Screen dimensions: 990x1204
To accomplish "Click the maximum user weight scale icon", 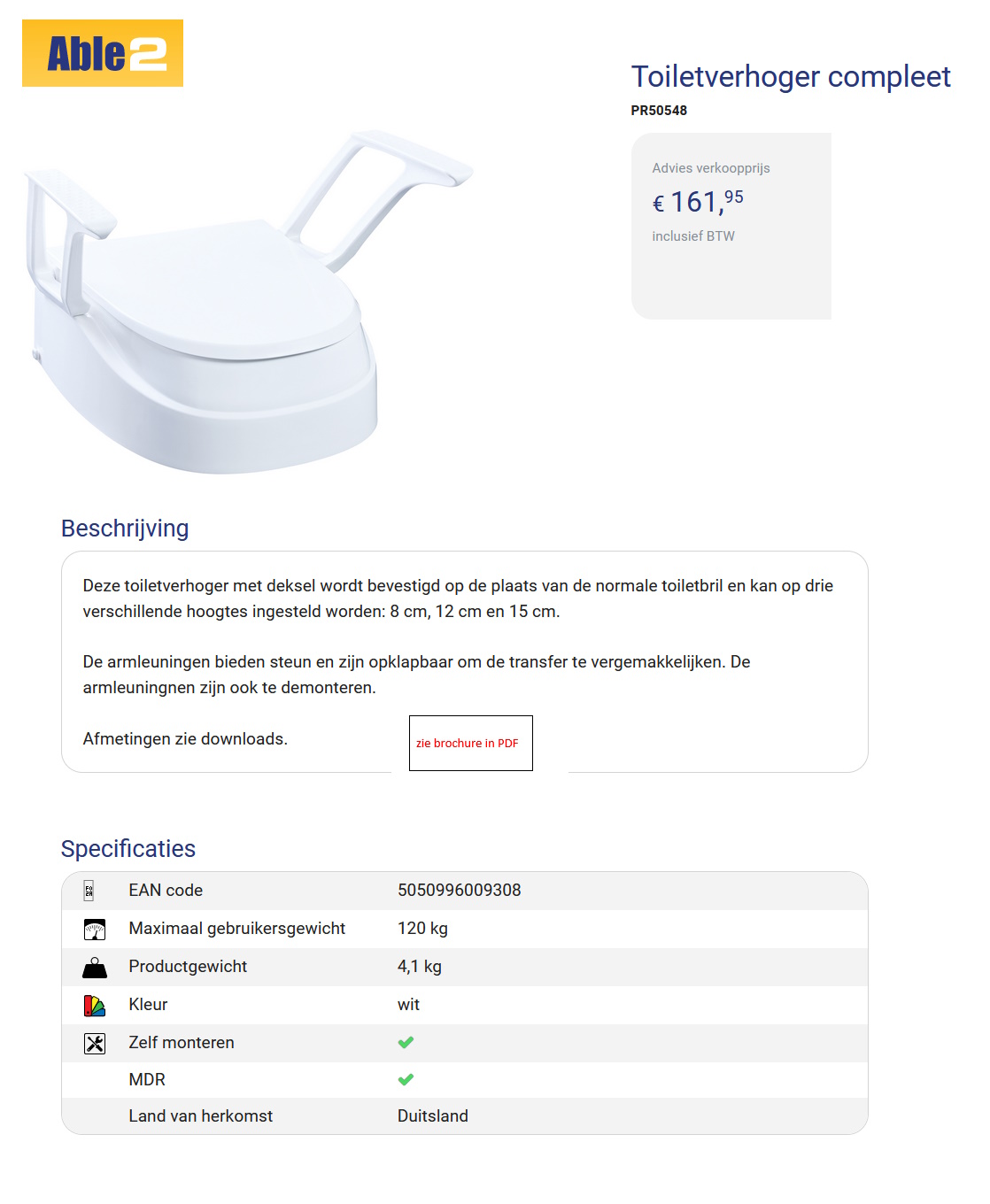I will coord(95,930).
